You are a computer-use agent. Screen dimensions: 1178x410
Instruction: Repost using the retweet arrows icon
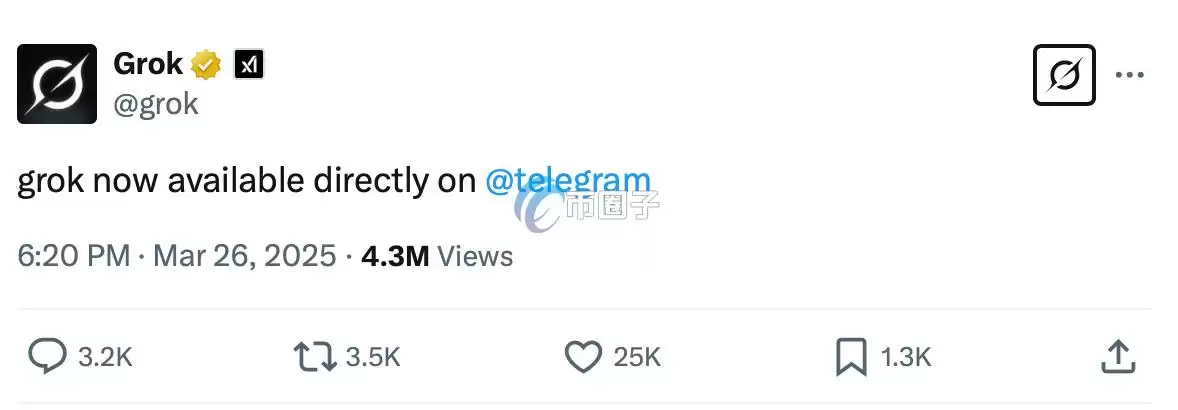pos(314,356)
